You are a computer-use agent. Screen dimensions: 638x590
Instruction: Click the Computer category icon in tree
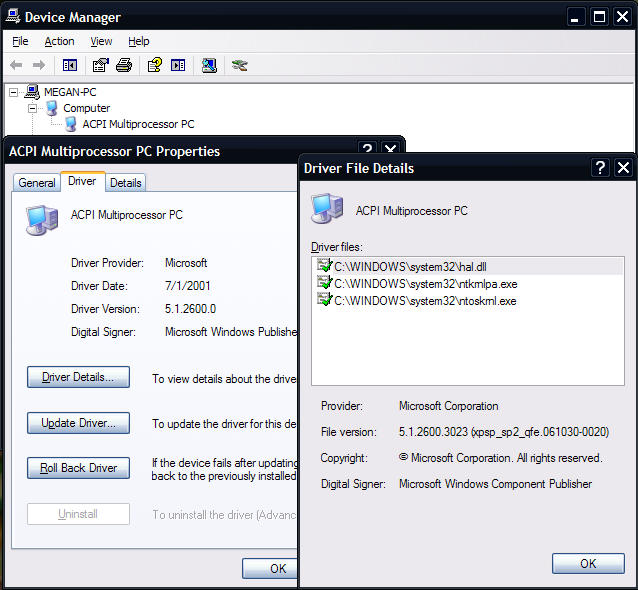[52, 108]
